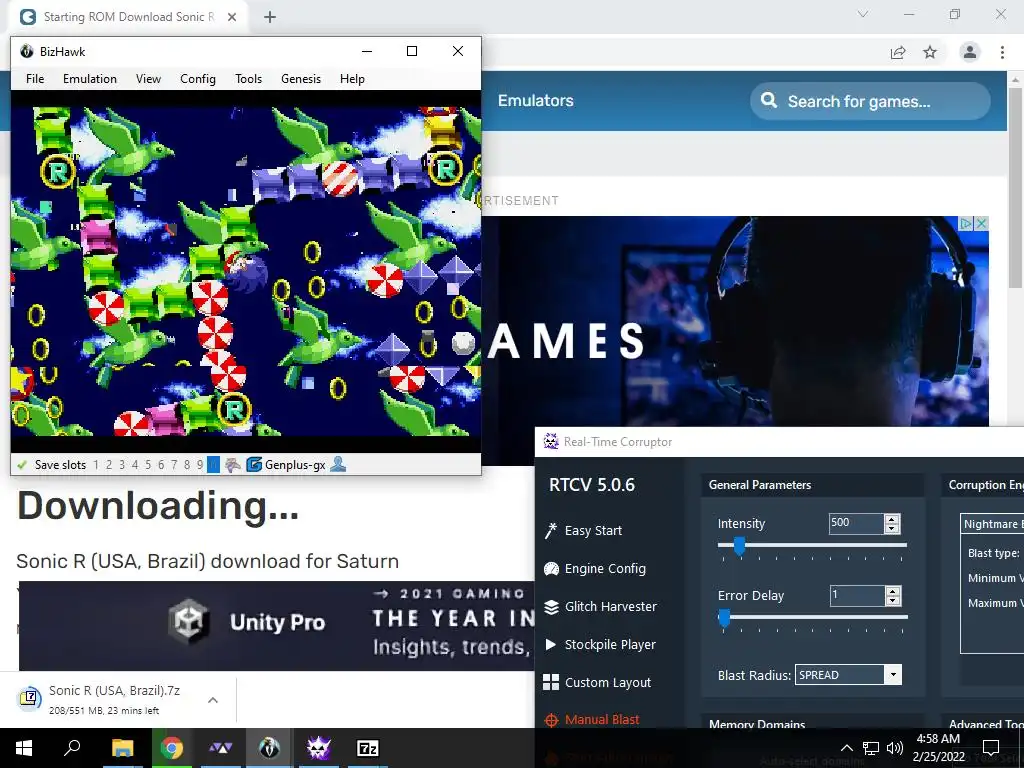
Task: Open Engine Config in RTCV
Action: click(x=595, y=569)
